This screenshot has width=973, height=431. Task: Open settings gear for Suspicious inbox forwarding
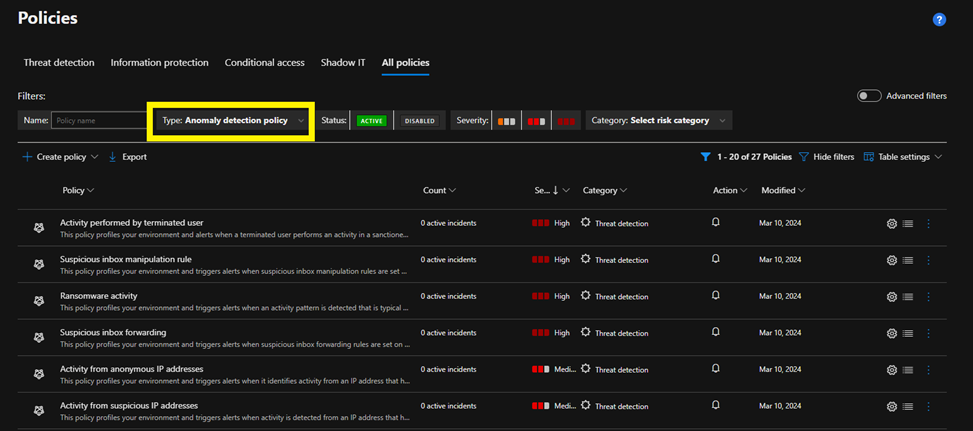pos(892,334)
